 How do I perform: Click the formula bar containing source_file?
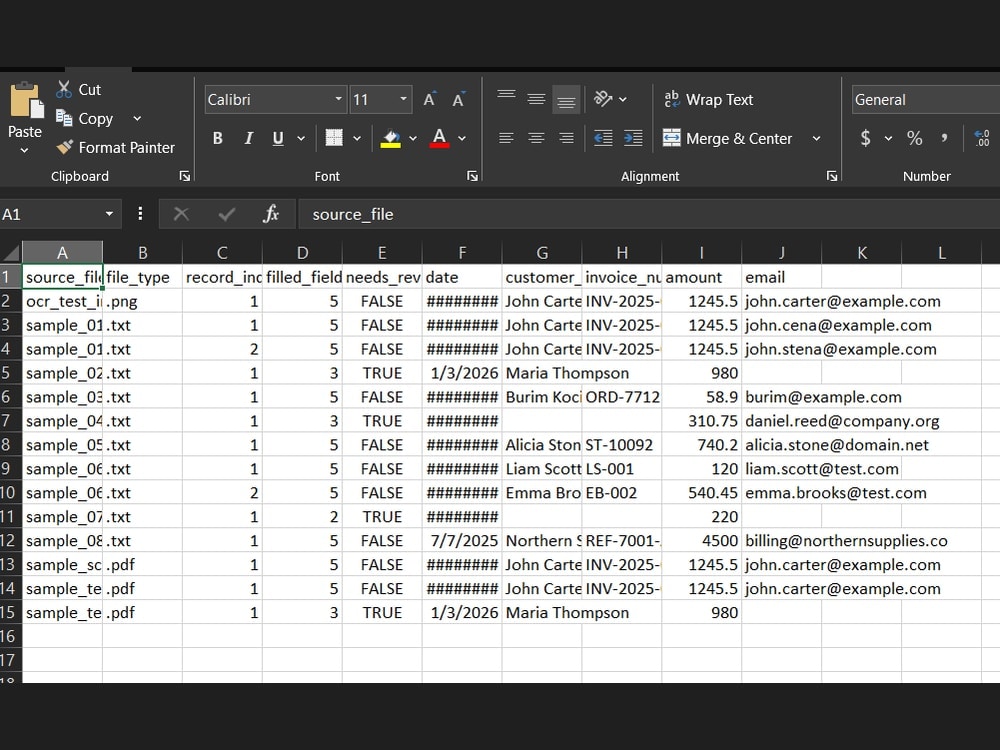coord(649,214)
